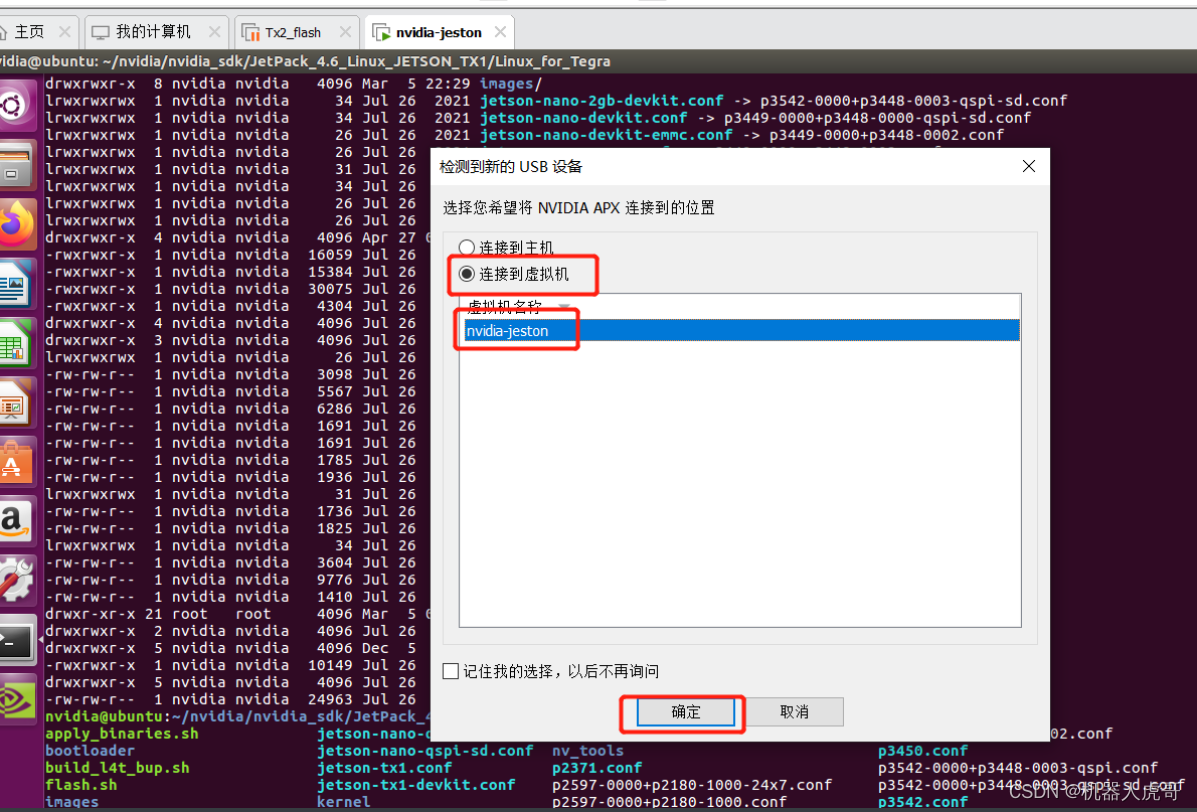Open the Amazon launcher icon
The height and width of the screenshot is (812, 1197).
pyautogui.click(x=18, y=520)
